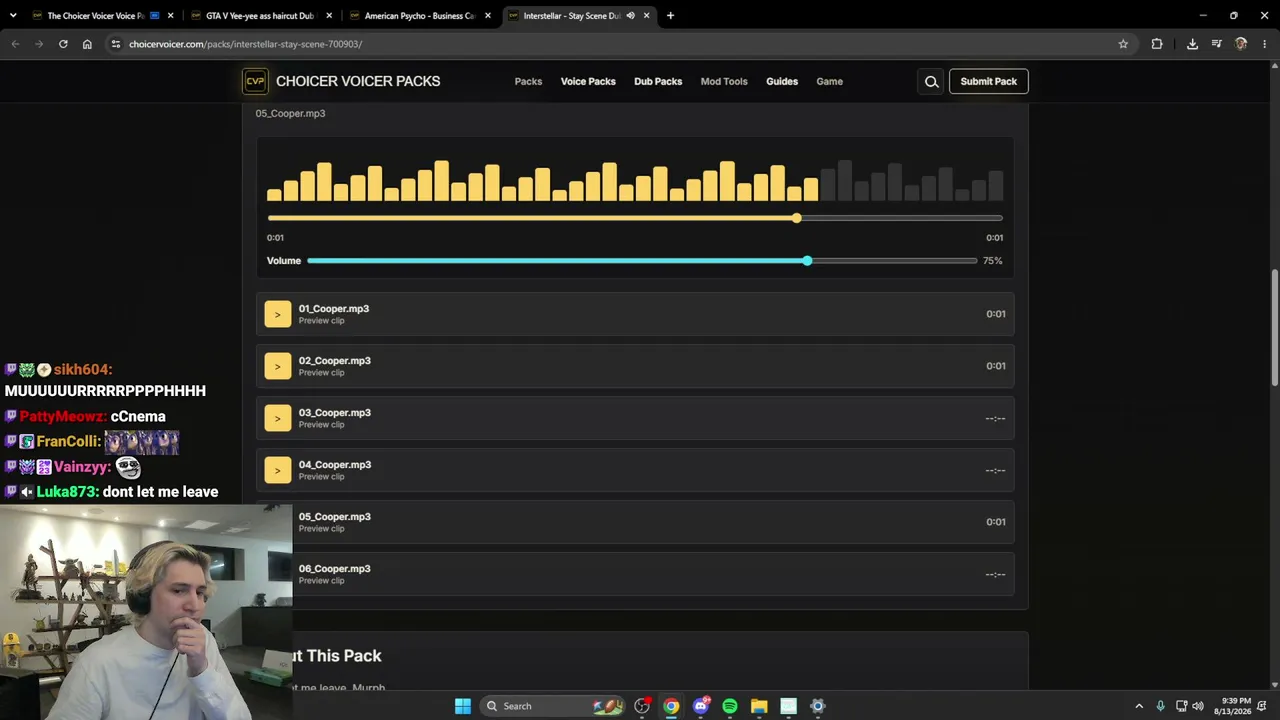Screen dimensions: 1280x720
Task: Show hidden system tray icons
Action: click(x=1138, y=706)
